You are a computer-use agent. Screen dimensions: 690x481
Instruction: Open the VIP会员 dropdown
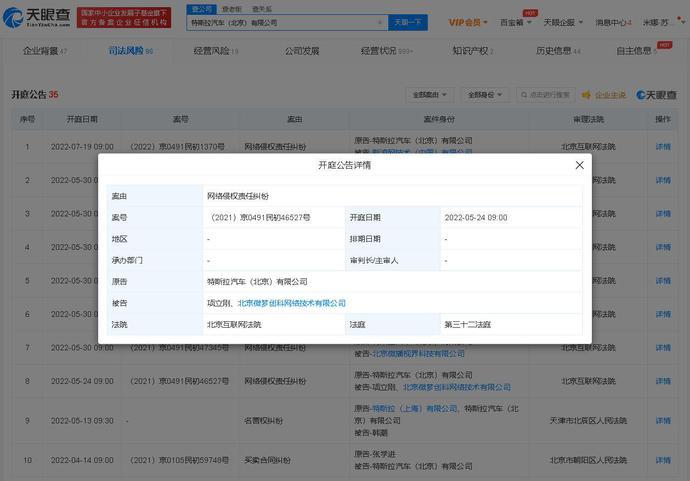pyautogui.click(x=468, y=22)
